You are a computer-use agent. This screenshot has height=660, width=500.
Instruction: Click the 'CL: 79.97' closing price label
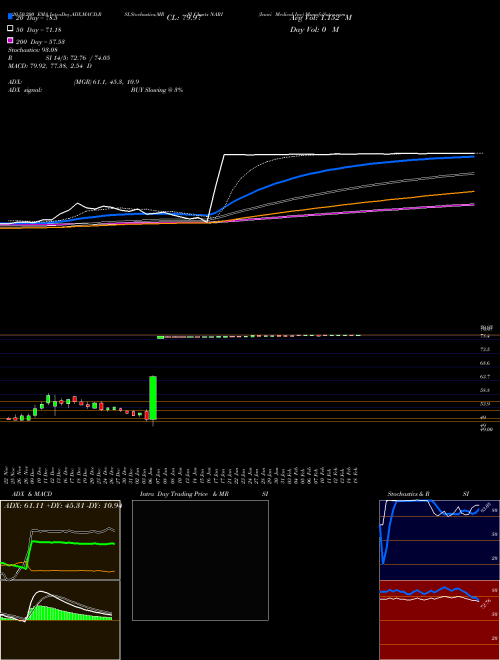(184, 18)
